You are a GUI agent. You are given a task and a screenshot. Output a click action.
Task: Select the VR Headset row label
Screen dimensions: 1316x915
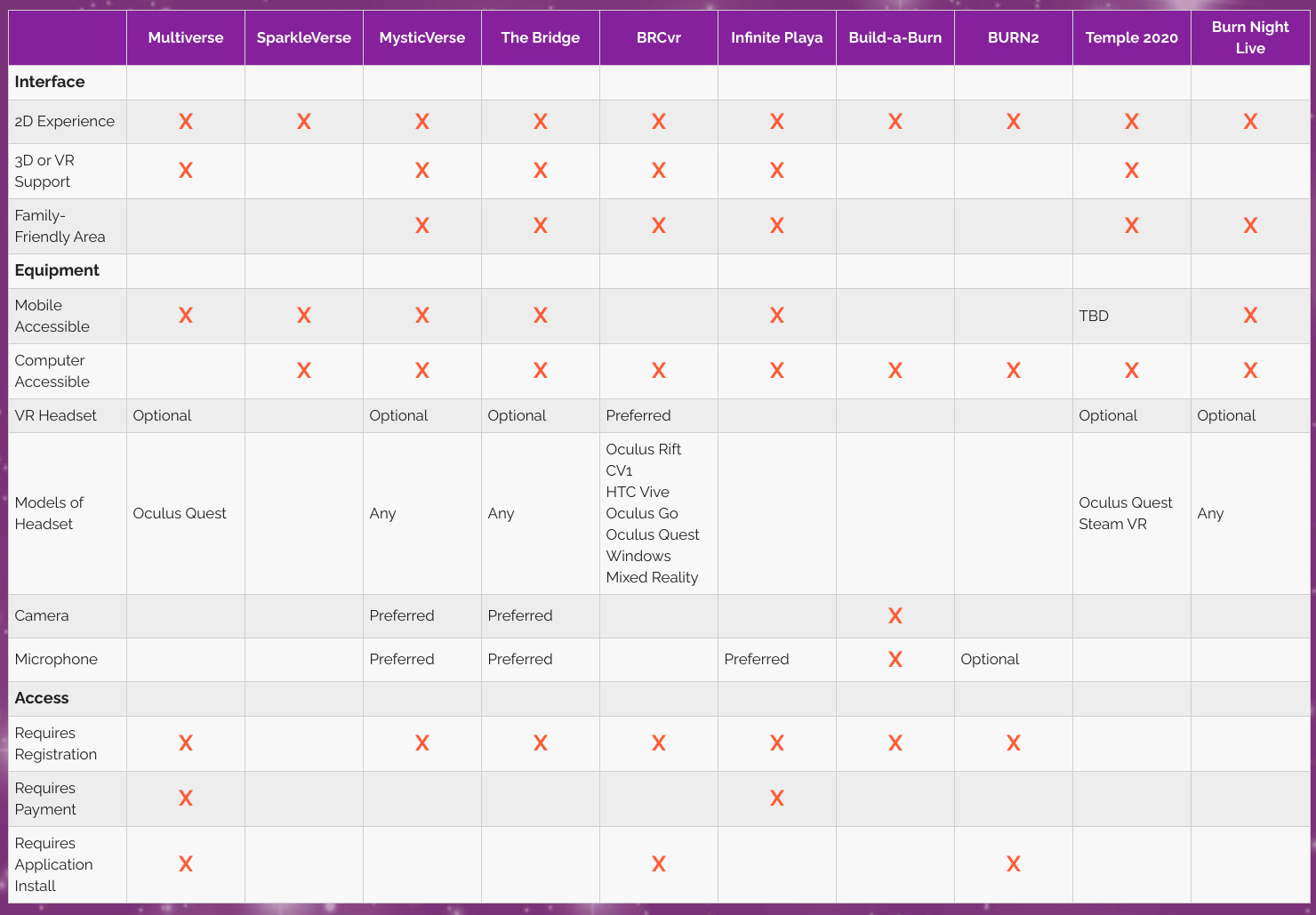coord(56,415)
